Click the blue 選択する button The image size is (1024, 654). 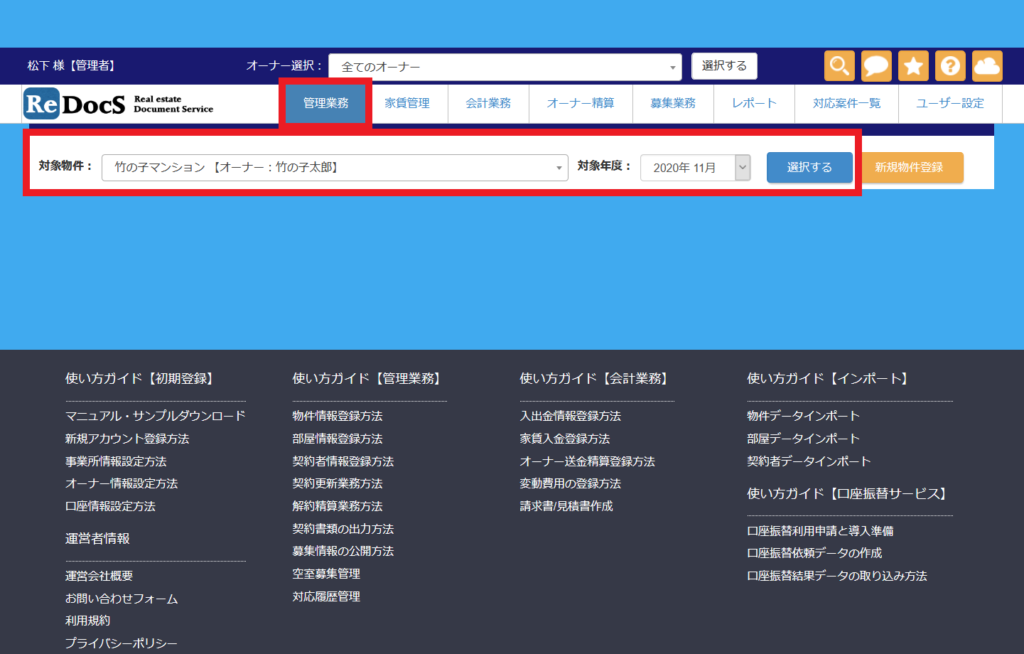point(809,168)
